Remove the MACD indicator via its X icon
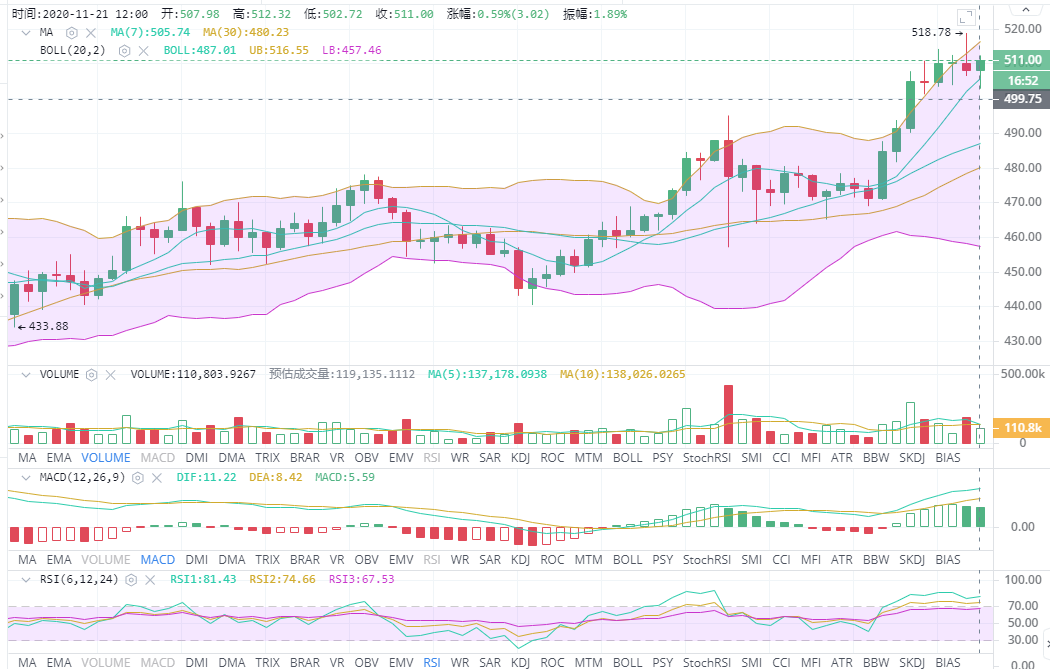The image size is (1050, 669). (156, 477)
